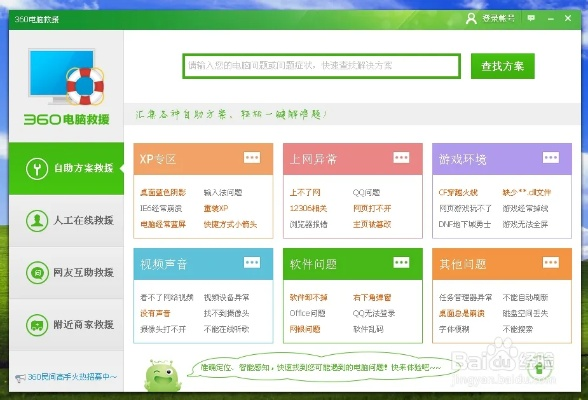Click the 上不了网 solution link
588x400 pixels.
[305, 193]
